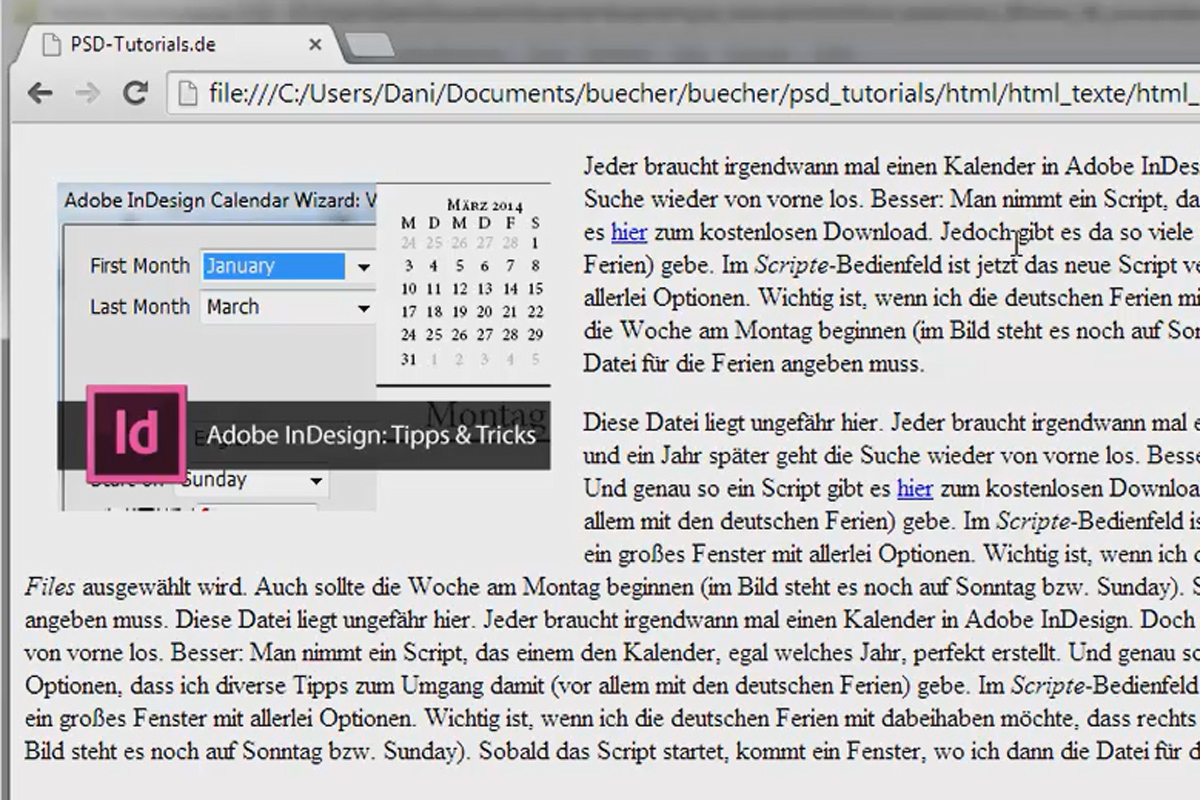Close the PSD-Tutorials.de tab
This screenshot has width=1200, height=800.
(314, 44)
